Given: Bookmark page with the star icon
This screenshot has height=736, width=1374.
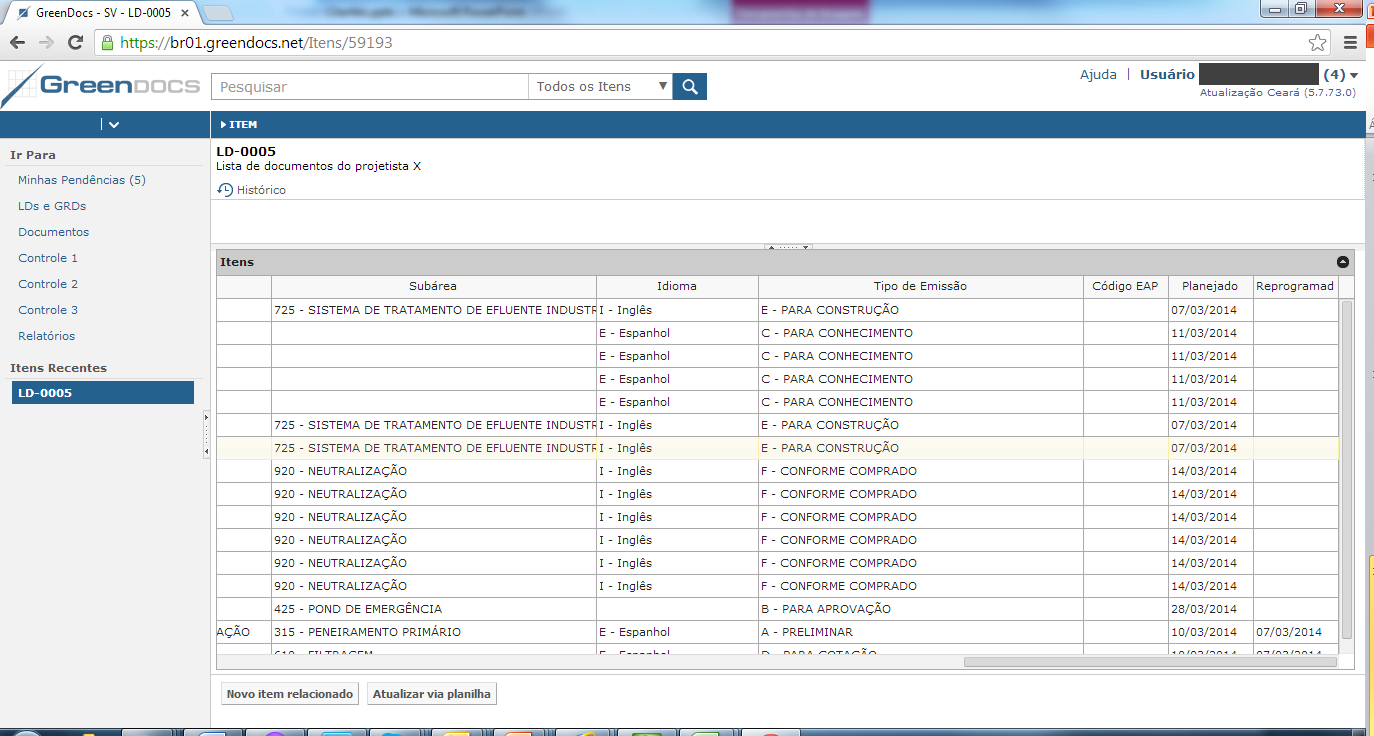Looking at the screenshot, I should (x=1318, y=43).
